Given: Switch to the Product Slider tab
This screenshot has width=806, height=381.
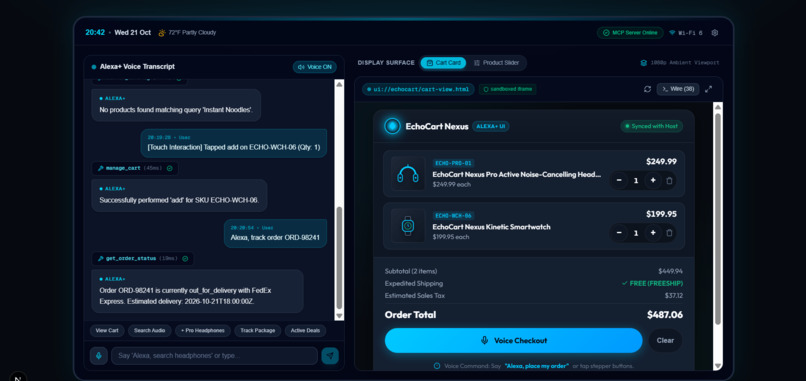Looking at the screenshot, I should pos(496,63).
